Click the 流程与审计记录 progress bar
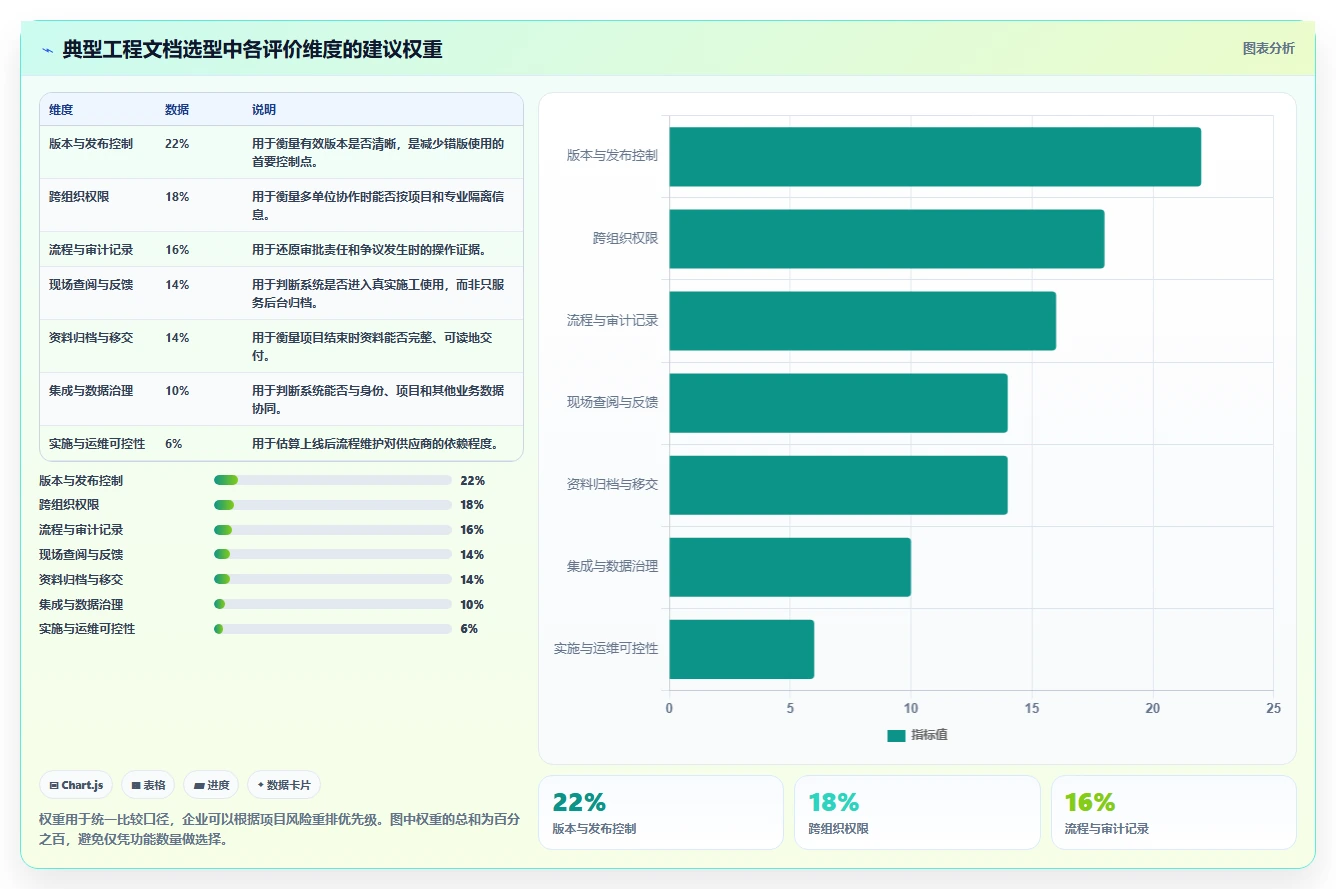Screen dimensions: 1336x889 pyautogui.click(x=333, y=530)
